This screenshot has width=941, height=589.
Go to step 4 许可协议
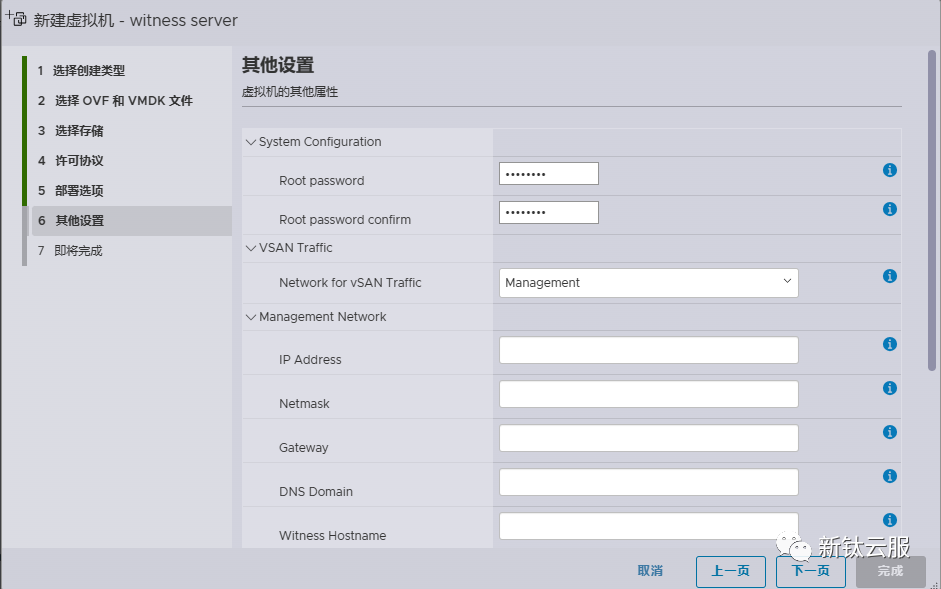[x=71, y=161]
